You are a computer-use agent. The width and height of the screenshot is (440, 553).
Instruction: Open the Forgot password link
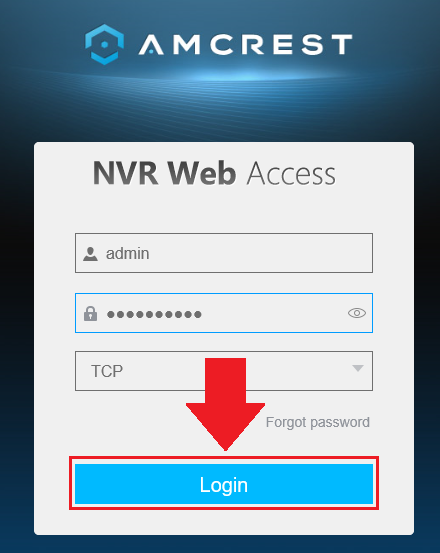(x=318, y=422)
